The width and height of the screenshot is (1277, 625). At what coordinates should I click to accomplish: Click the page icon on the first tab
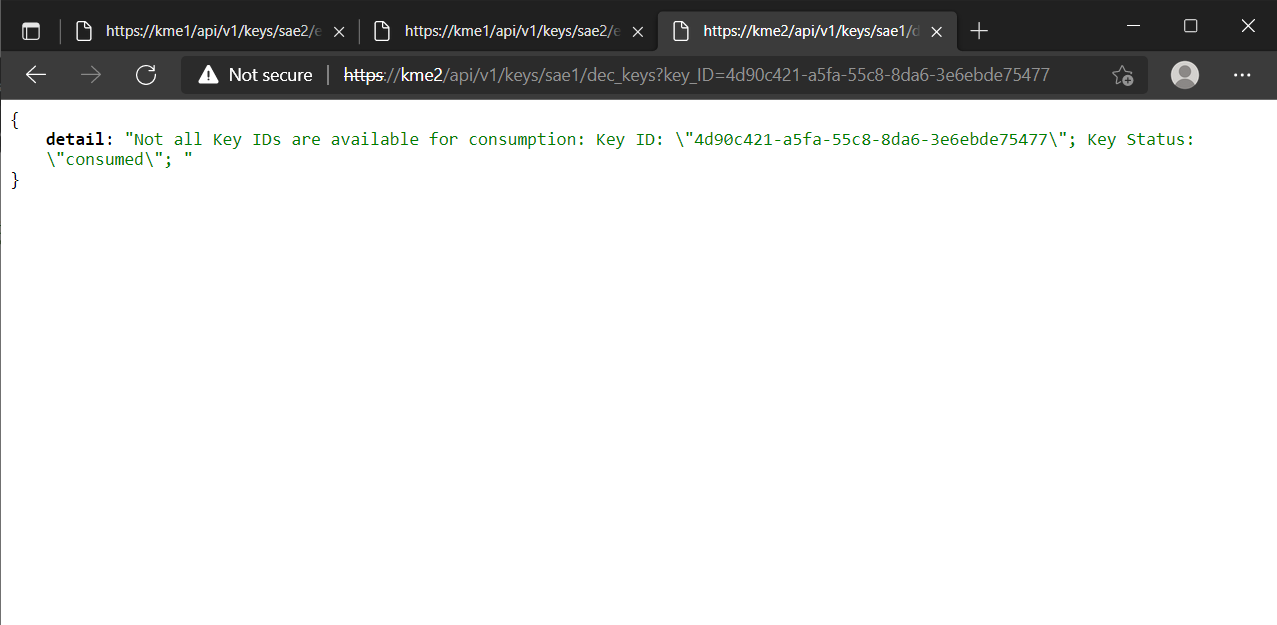(x=84, y=32)
